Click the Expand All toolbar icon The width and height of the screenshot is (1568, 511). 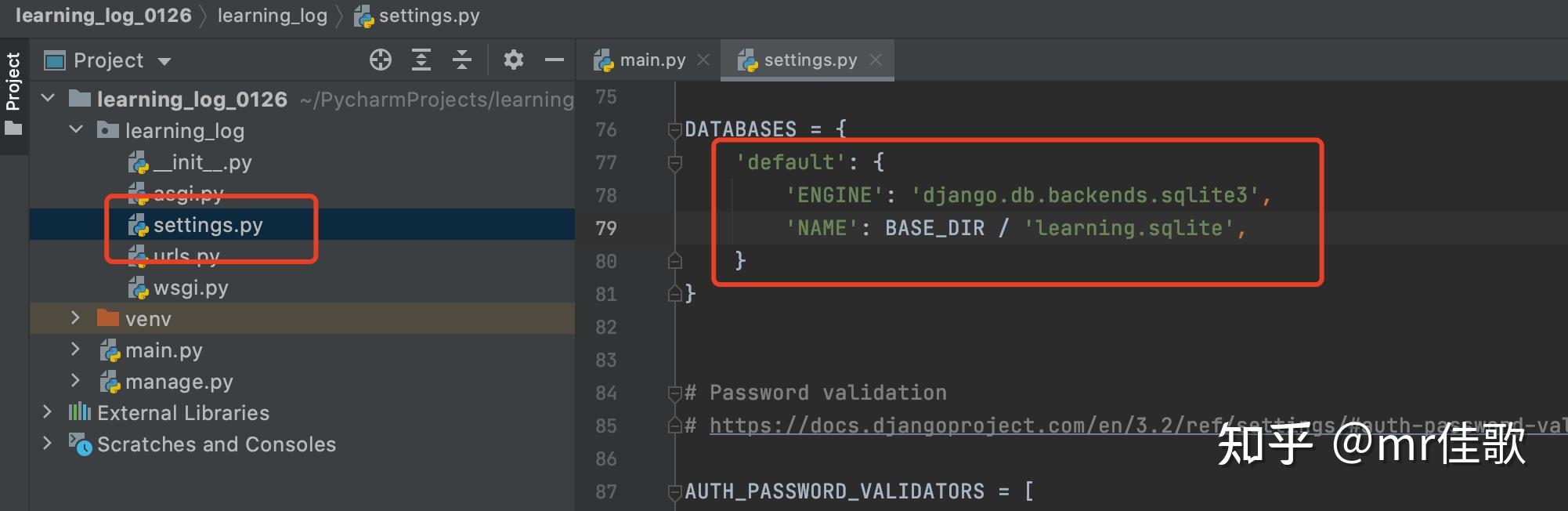(421, 60)
